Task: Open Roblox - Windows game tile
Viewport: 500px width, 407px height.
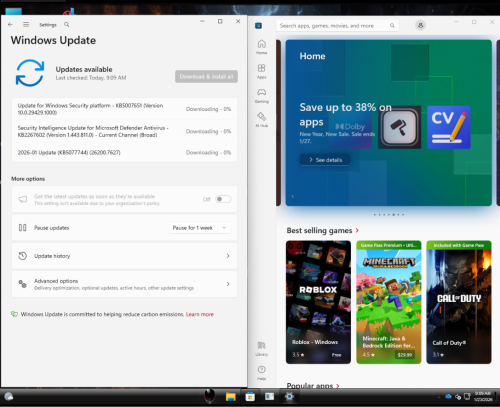Action: 318,302
